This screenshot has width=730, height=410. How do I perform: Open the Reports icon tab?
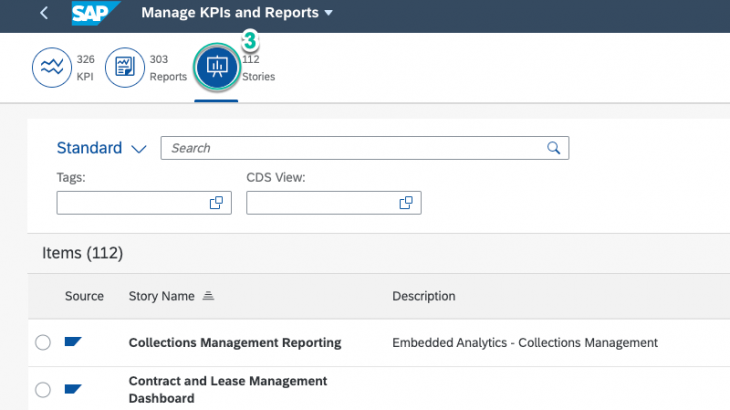coord(125,67)
